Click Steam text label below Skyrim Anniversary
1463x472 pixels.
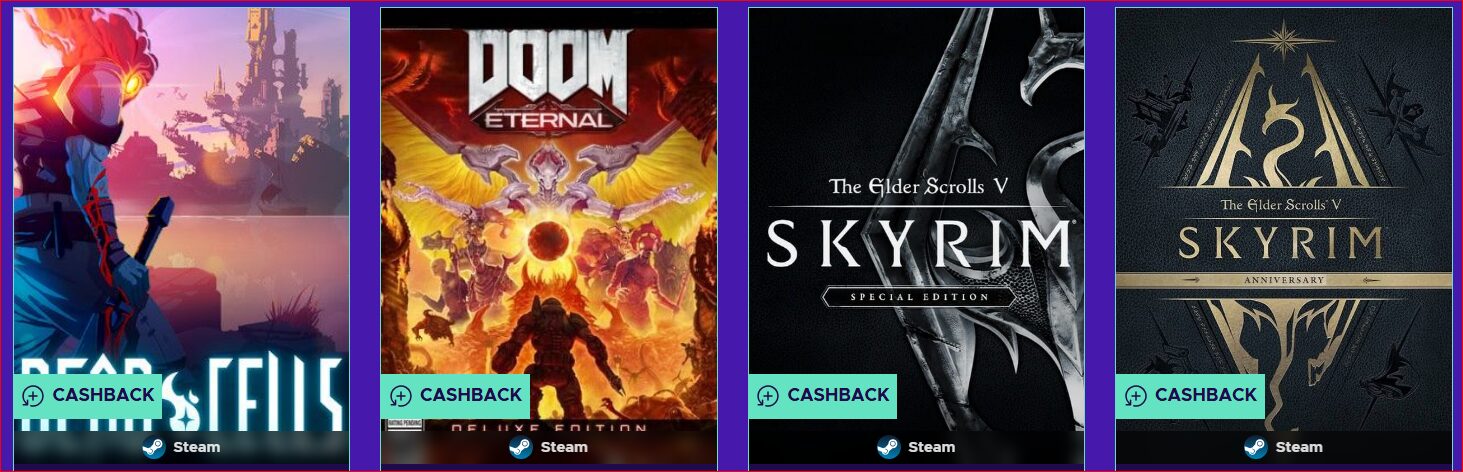coord(1299,447)
